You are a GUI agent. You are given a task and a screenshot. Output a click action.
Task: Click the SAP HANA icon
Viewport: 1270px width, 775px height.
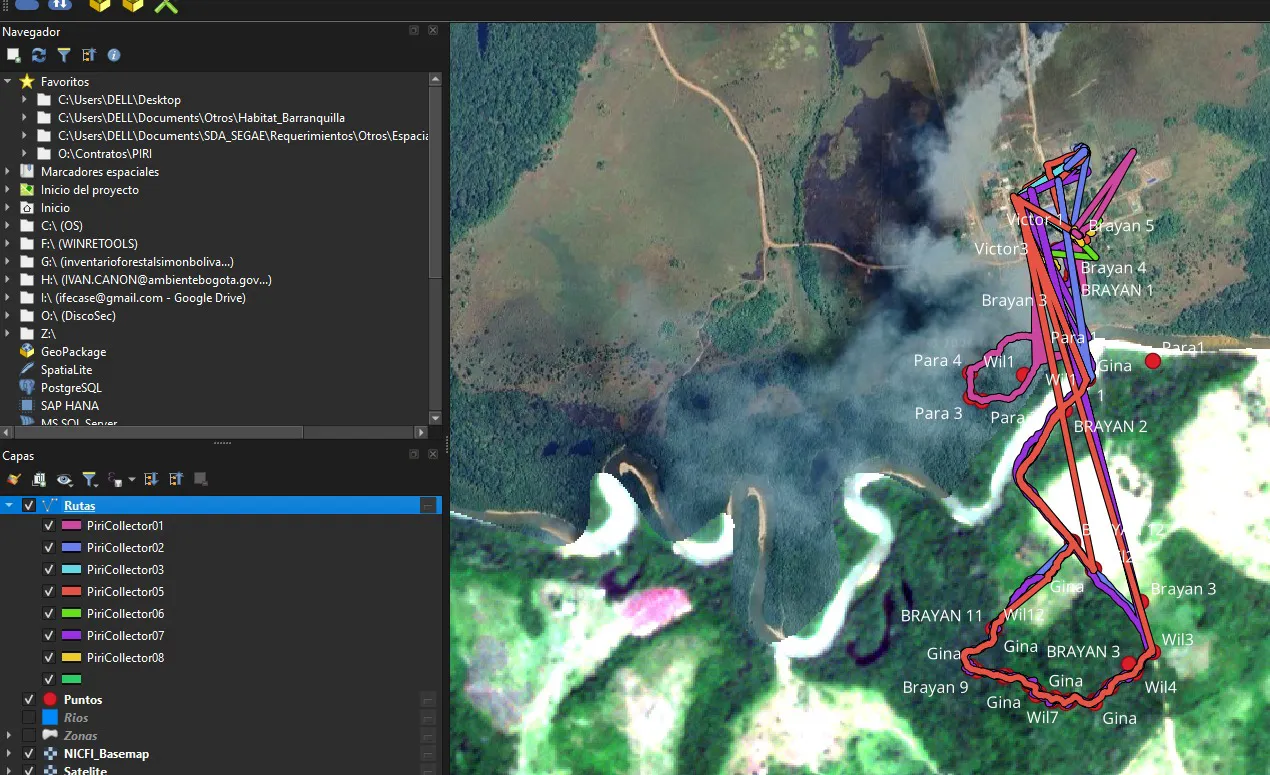(27, 406)
